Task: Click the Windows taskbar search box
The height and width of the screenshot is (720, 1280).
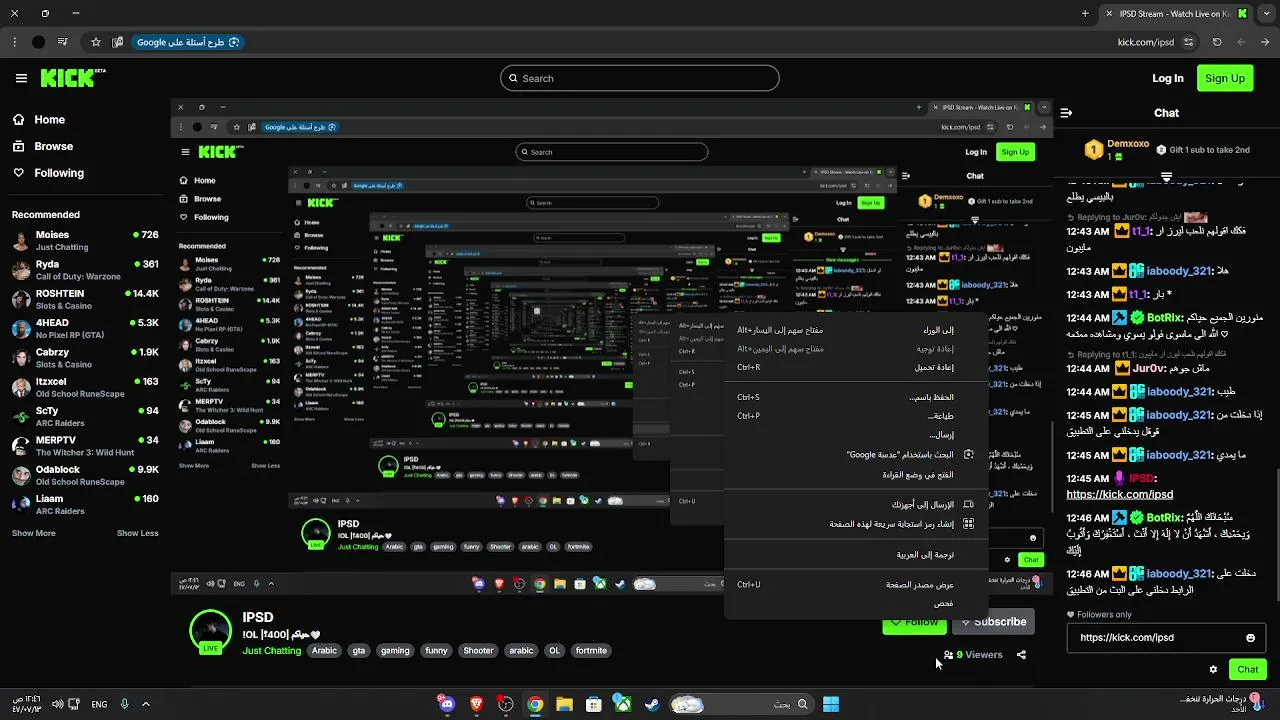Action: click(743, 704)
